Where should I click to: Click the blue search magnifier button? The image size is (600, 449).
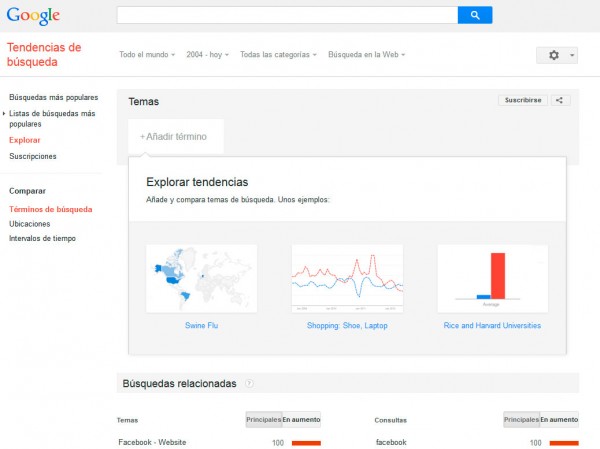[475, 15]
